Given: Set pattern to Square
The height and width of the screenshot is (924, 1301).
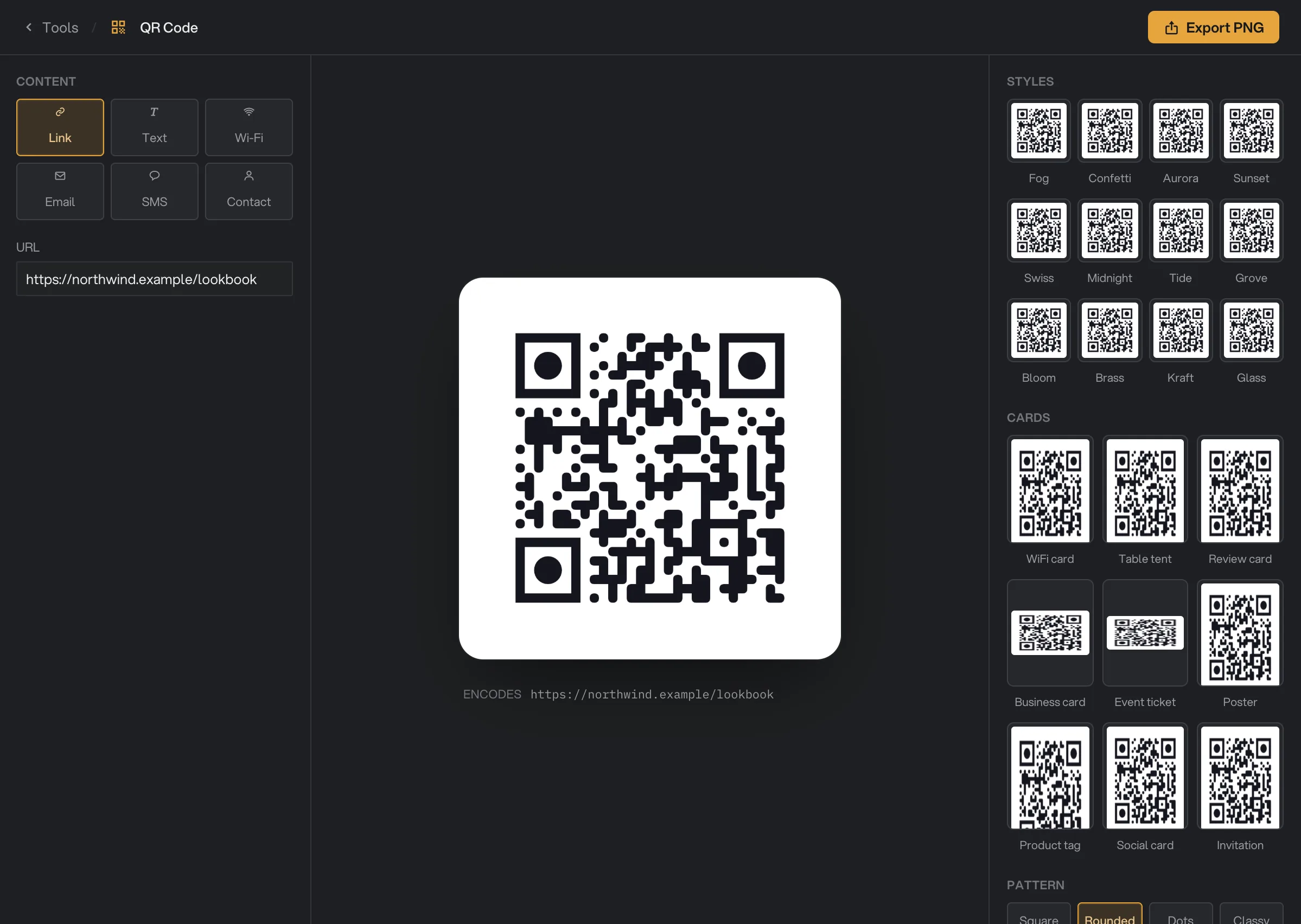Looking at the screenshot, I should click(x=1038, y=914).
